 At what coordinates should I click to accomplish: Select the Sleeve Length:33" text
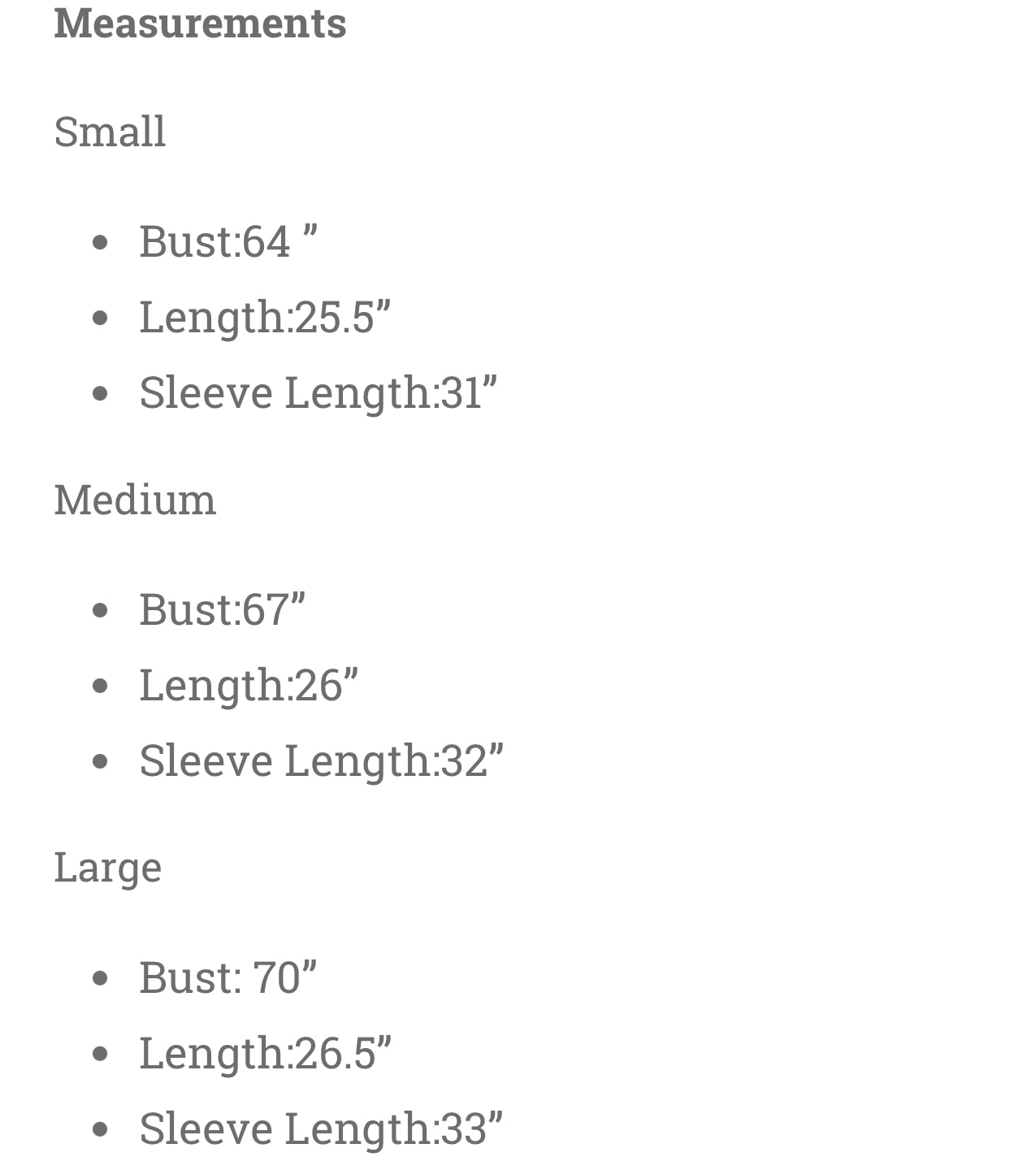point(321,1129)
